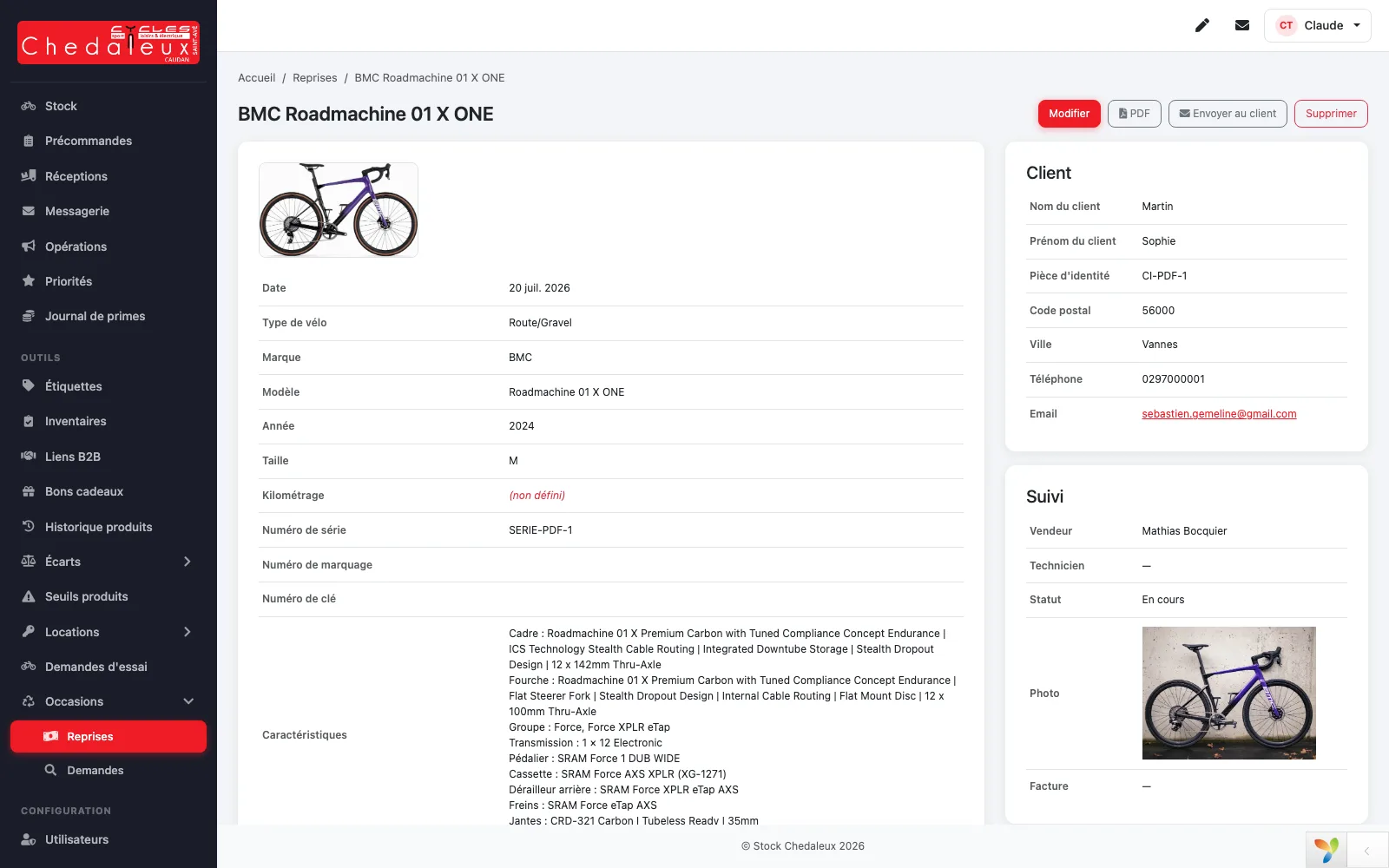Click the Historique produits history icon

[x=29, y=527]
